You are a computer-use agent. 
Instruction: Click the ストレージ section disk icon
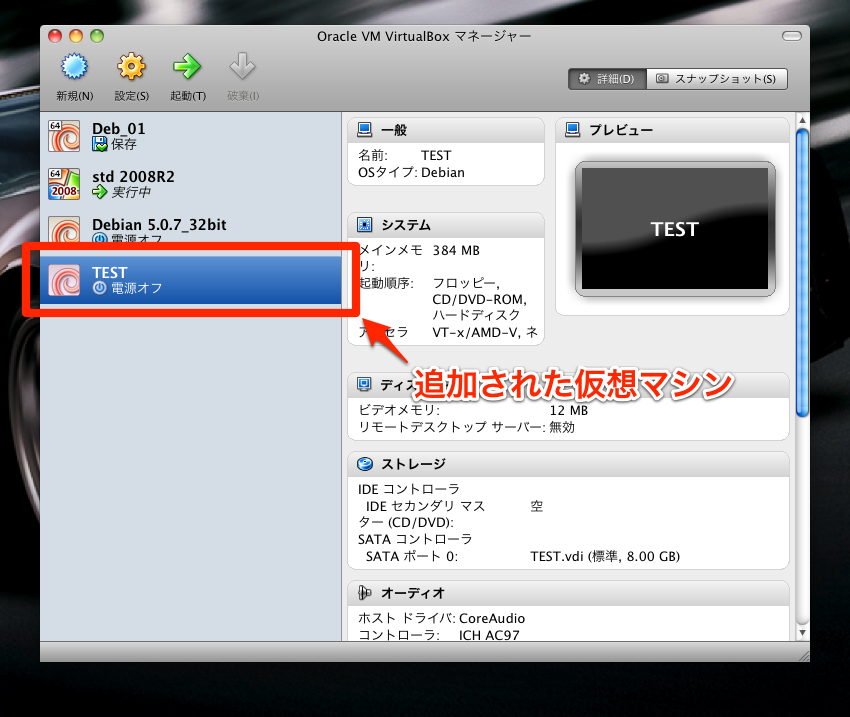[x=365, y=464]
